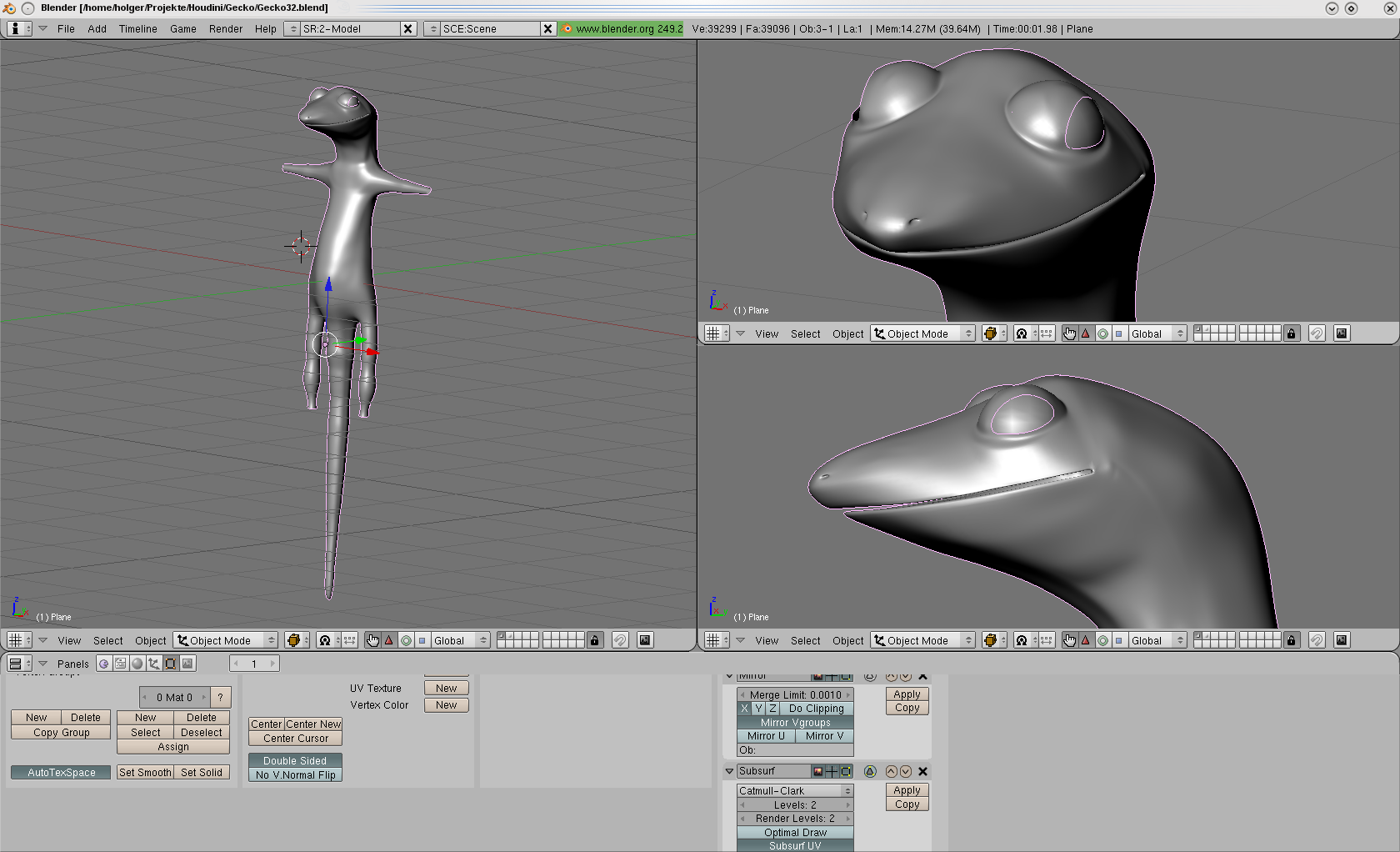Click Center Cursor button
The image size is (1400, 852).
point(295,739)
